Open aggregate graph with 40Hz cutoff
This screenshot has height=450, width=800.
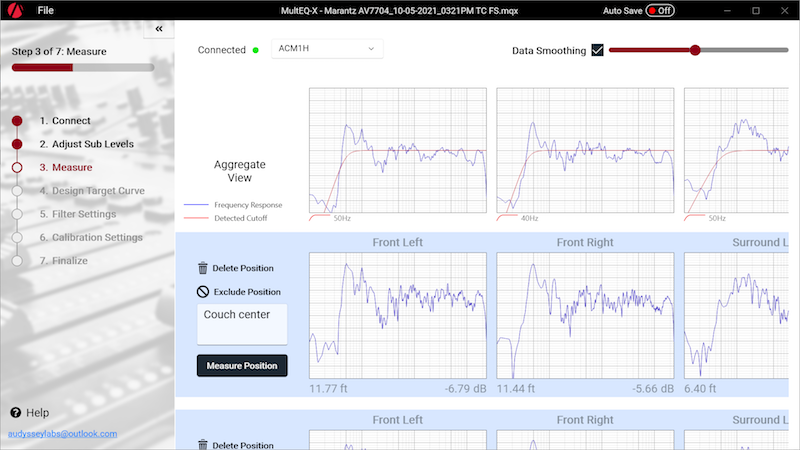coord(585,151)
